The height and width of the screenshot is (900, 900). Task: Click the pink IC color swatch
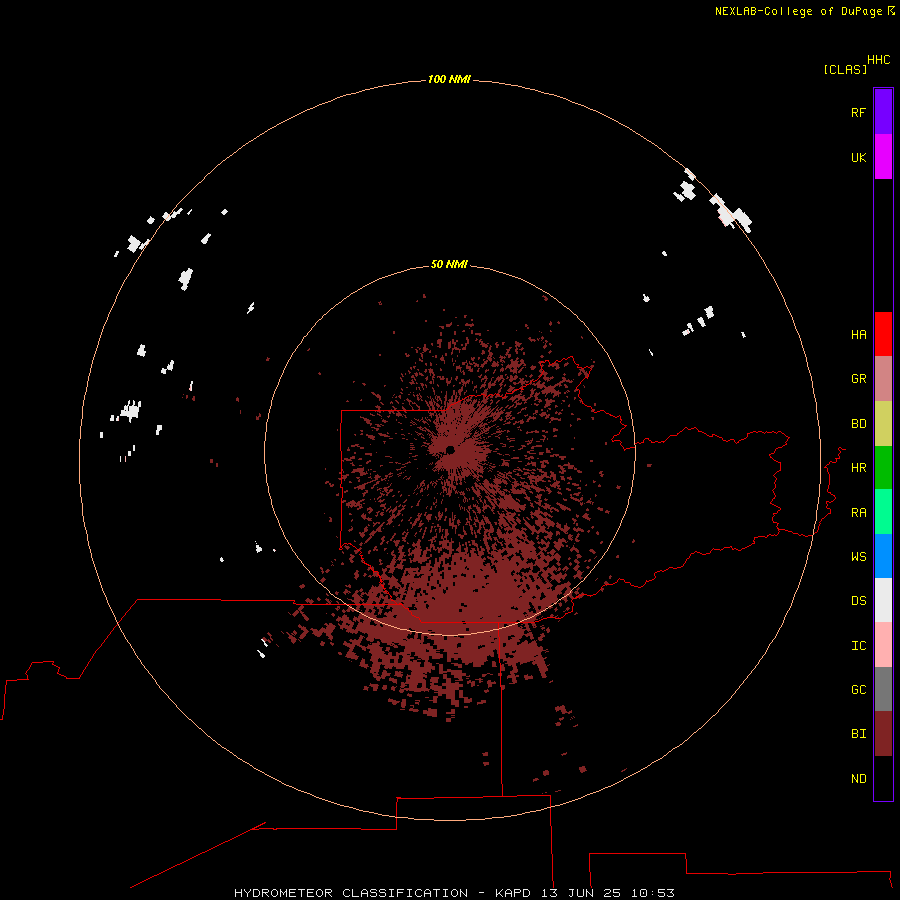[x=883, y=645]
